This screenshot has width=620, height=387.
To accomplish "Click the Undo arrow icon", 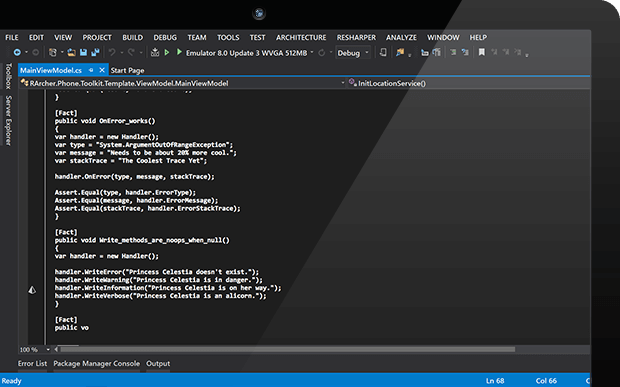I will coord(112,52).
